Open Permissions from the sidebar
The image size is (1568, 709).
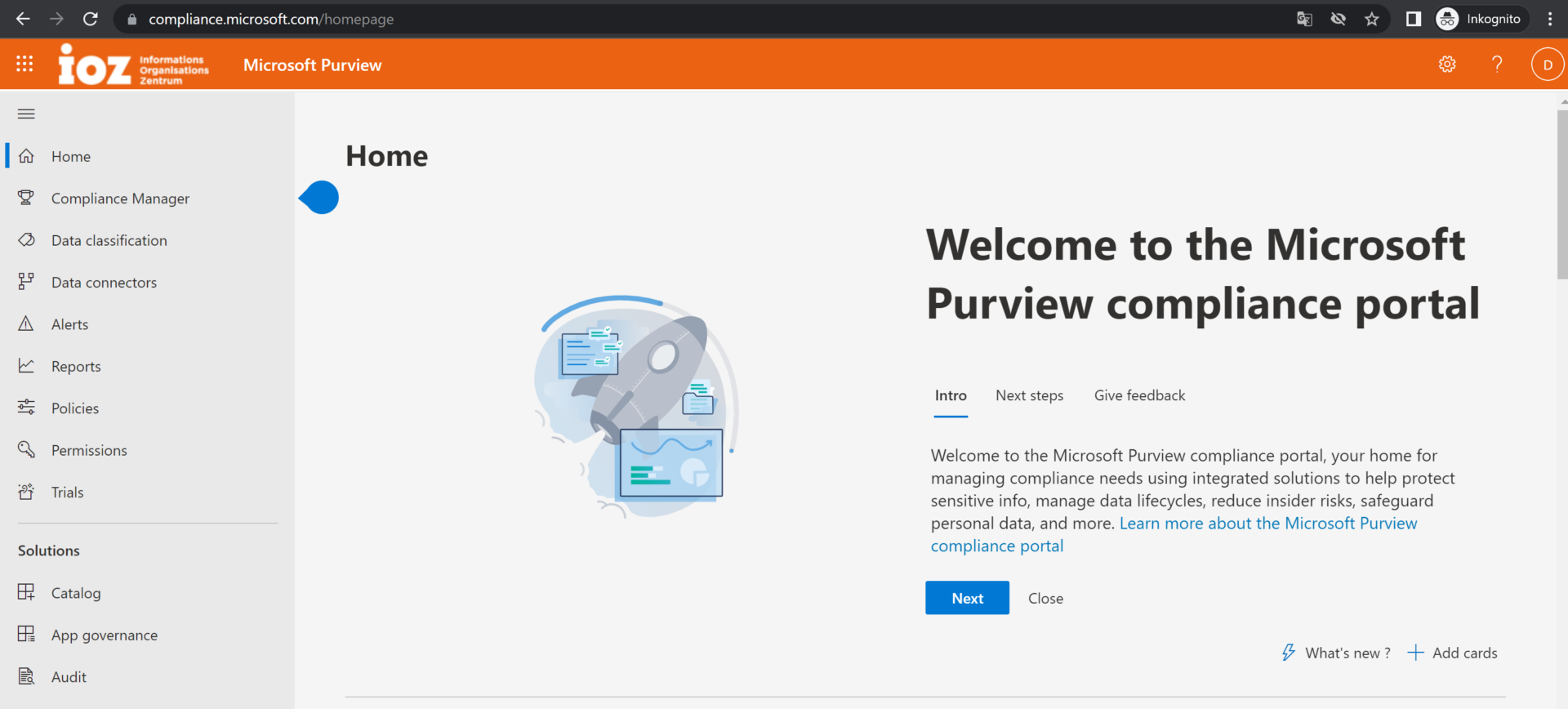tap(147, 450)
